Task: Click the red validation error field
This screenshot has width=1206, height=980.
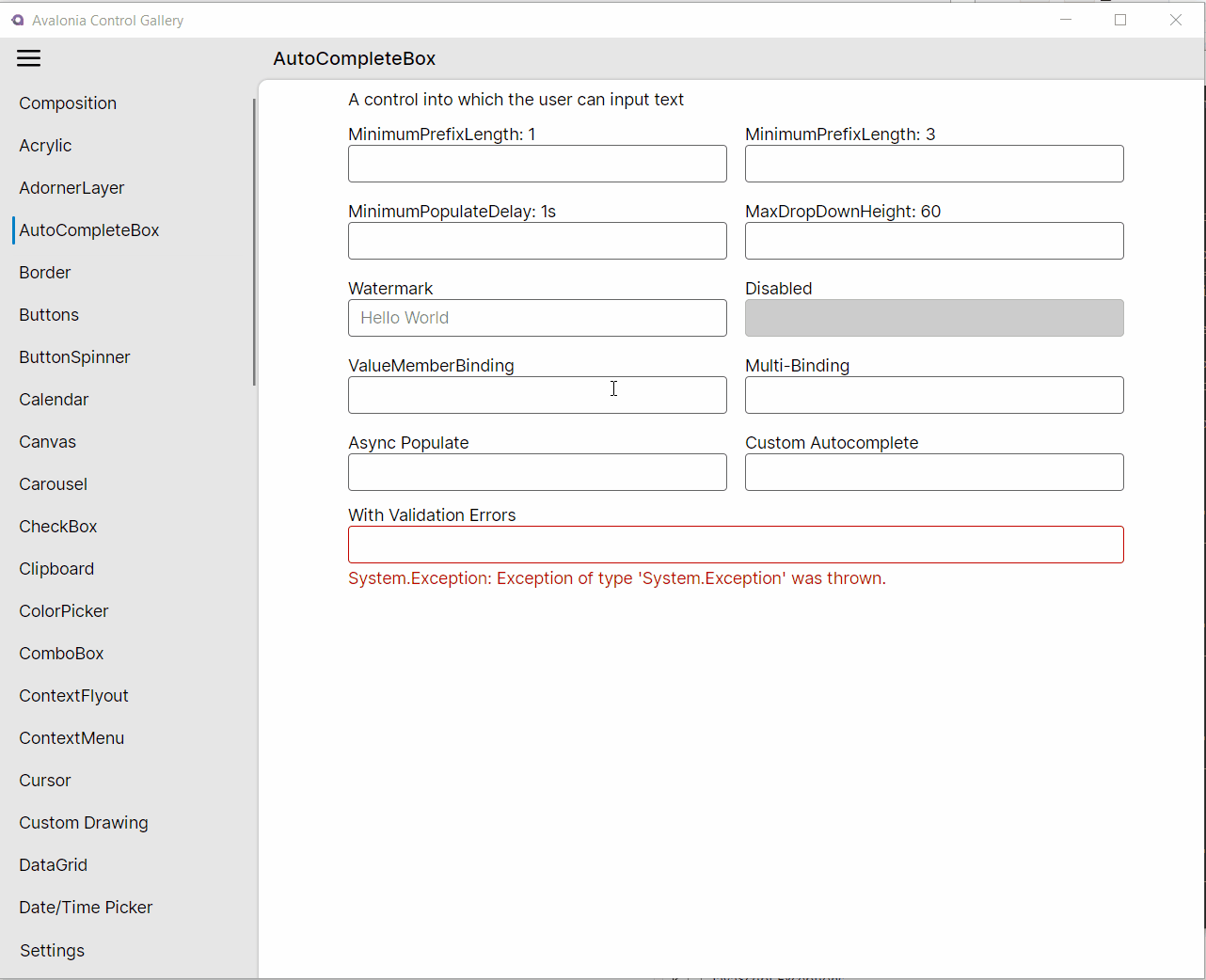Action: tap(736, 545)
